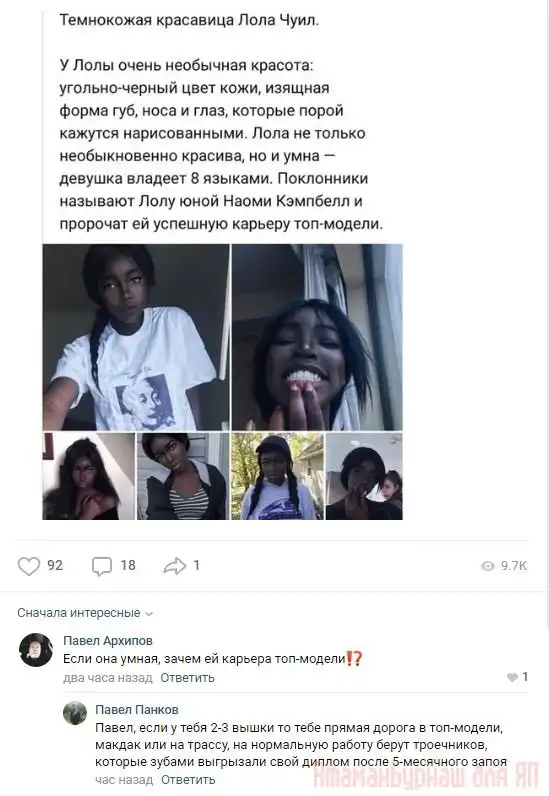
Task: Open Павел Панков's profile avatar
Action: coord(75,713)
